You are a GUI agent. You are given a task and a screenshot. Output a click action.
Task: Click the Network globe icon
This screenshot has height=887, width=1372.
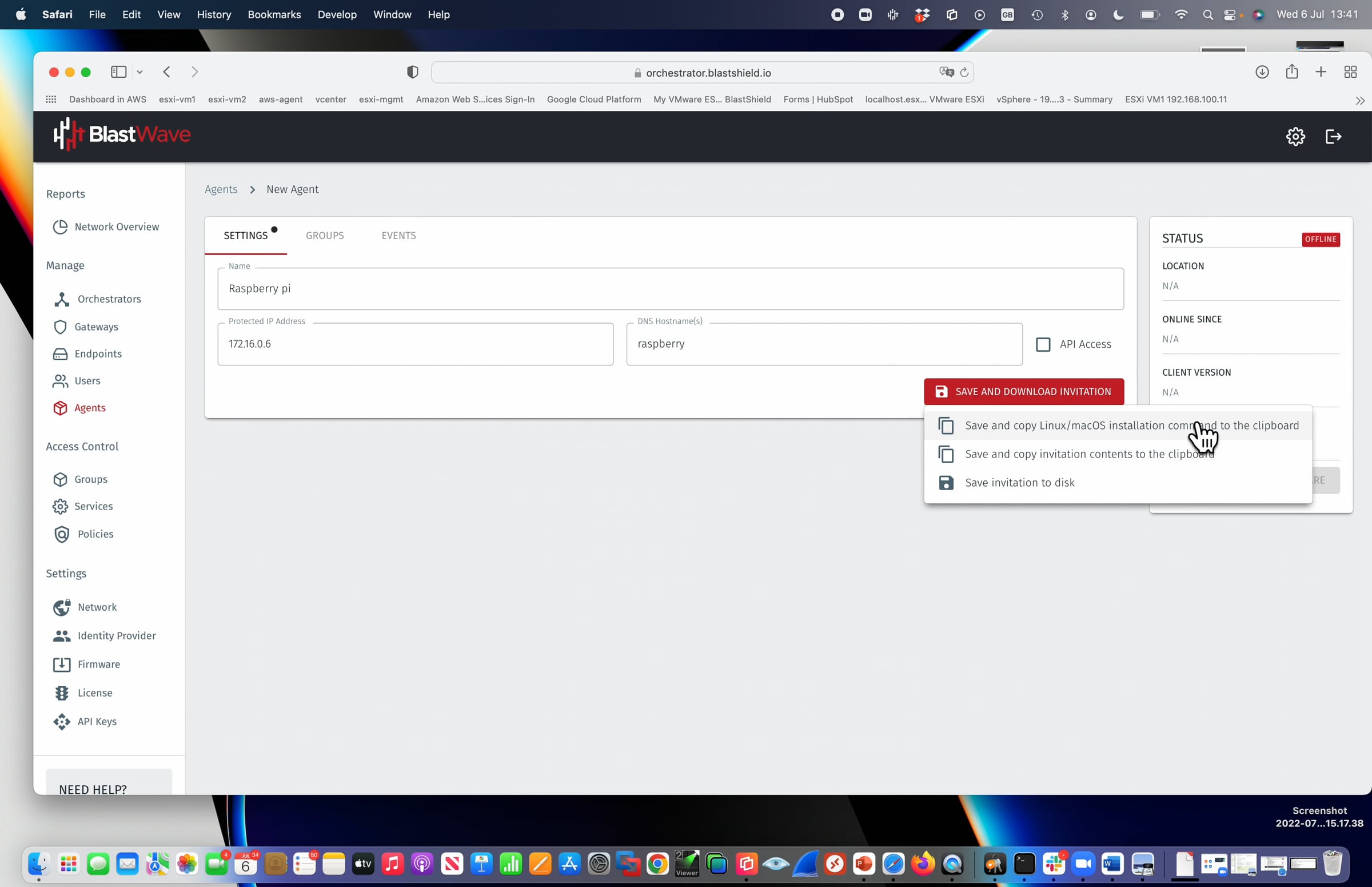pyautogui.click(x=62, y=607)
